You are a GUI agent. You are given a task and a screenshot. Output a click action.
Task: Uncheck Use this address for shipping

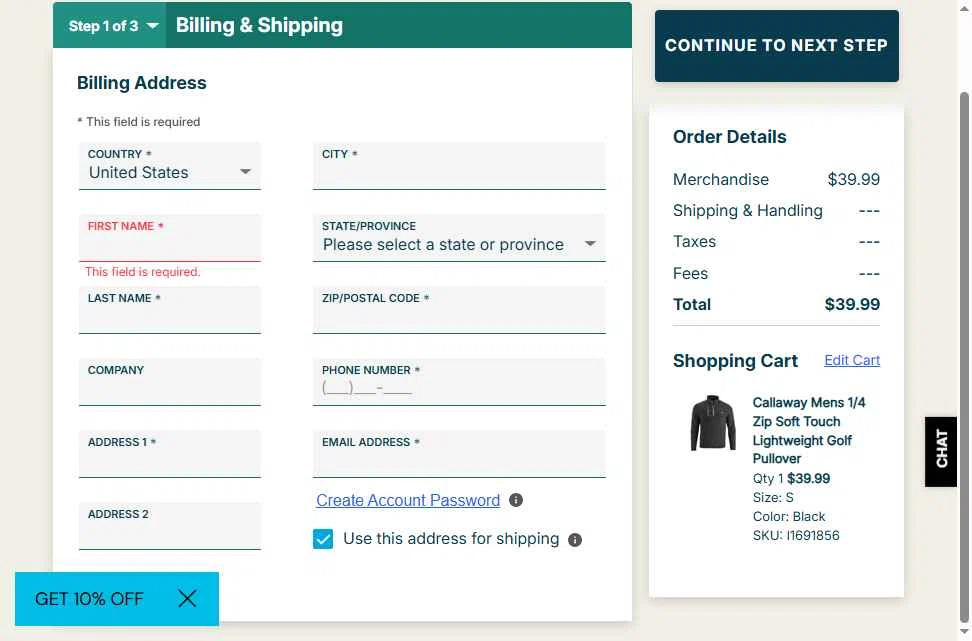click(x=323, y=540)
